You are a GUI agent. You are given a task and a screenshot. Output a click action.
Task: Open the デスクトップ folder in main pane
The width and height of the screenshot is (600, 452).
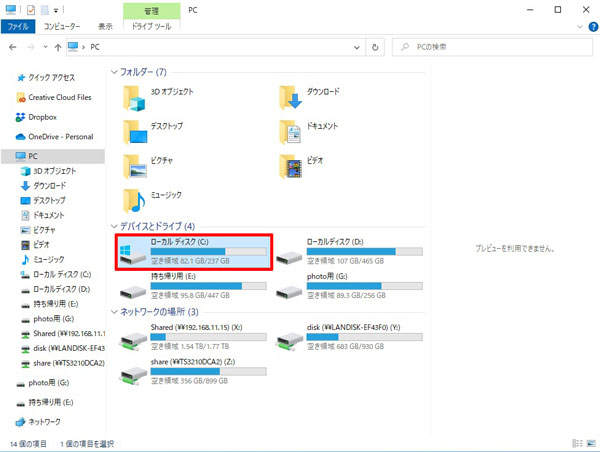coord(153,132)
